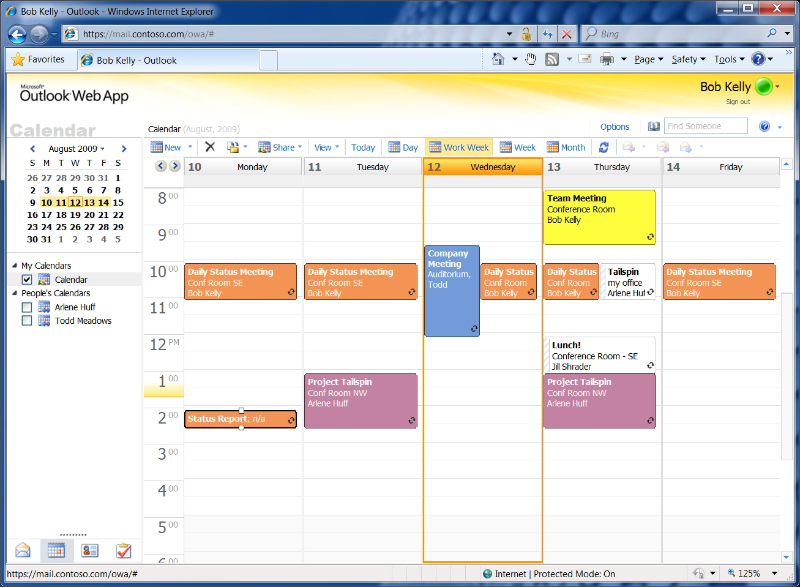Create a New calendar item
Viewport: 800px width, 587px height.
pyautogui.click(x=166, y=147)
